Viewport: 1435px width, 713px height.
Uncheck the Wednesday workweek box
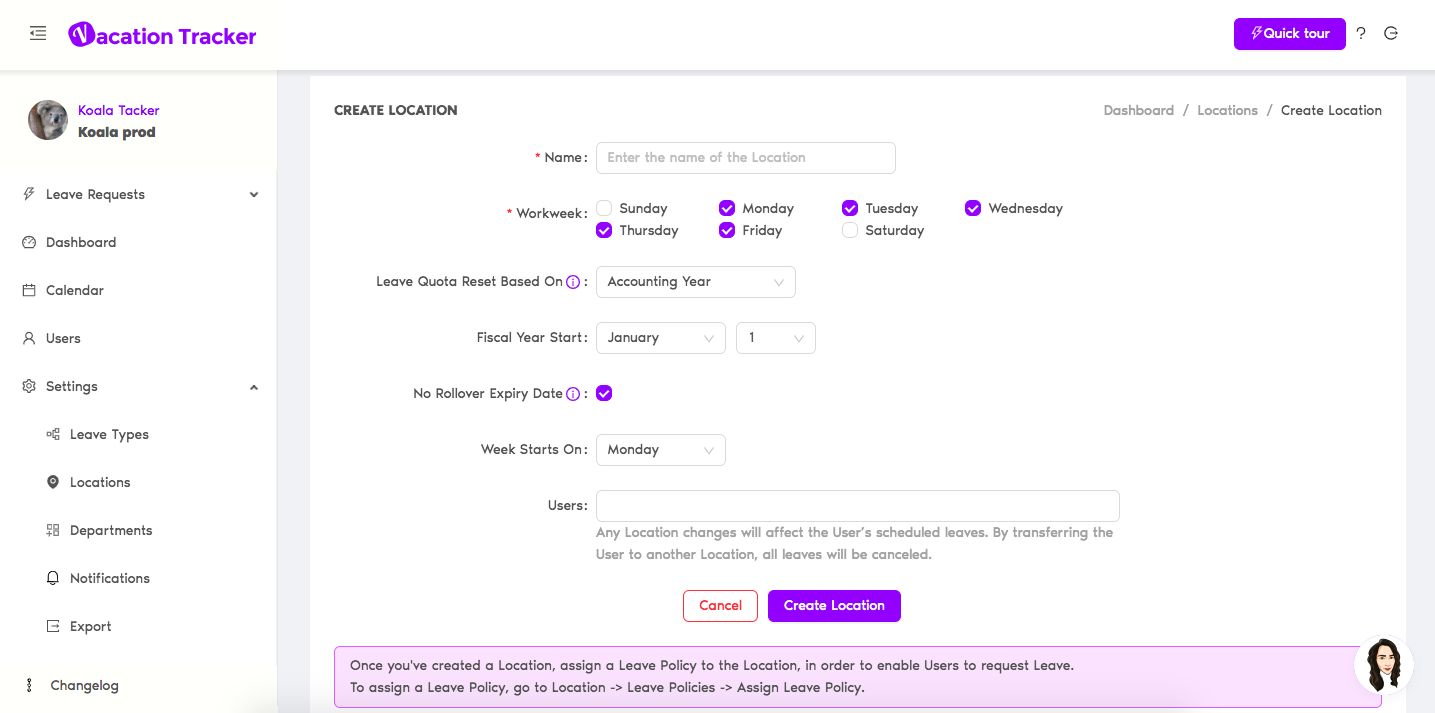[x=973, y=208]
